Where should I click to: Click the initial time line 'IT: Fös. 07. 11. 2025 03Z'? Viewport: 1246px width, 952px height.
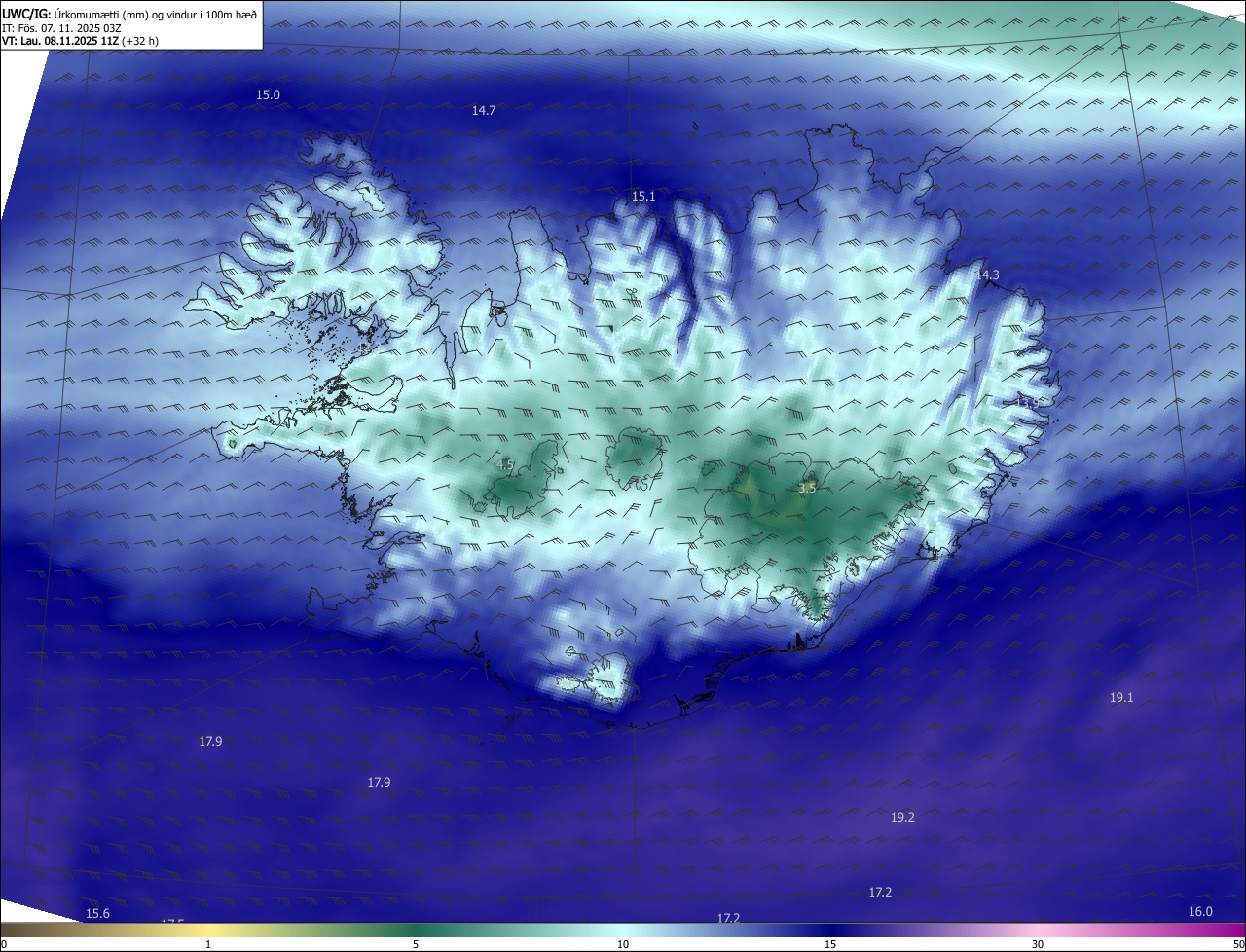[x=61, y=27]
